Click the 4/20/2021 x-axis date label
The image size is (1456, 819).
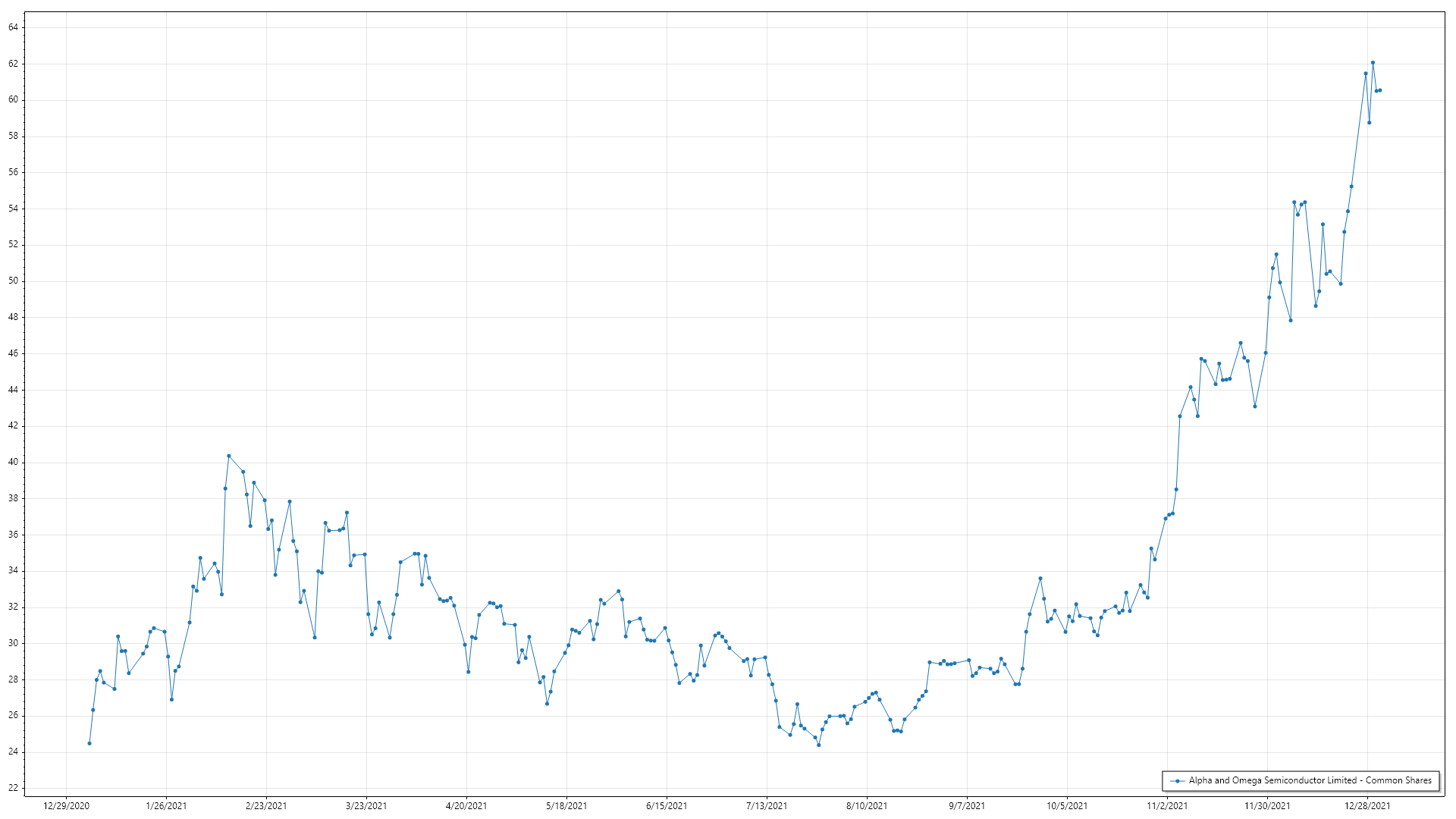coord(466,806)
